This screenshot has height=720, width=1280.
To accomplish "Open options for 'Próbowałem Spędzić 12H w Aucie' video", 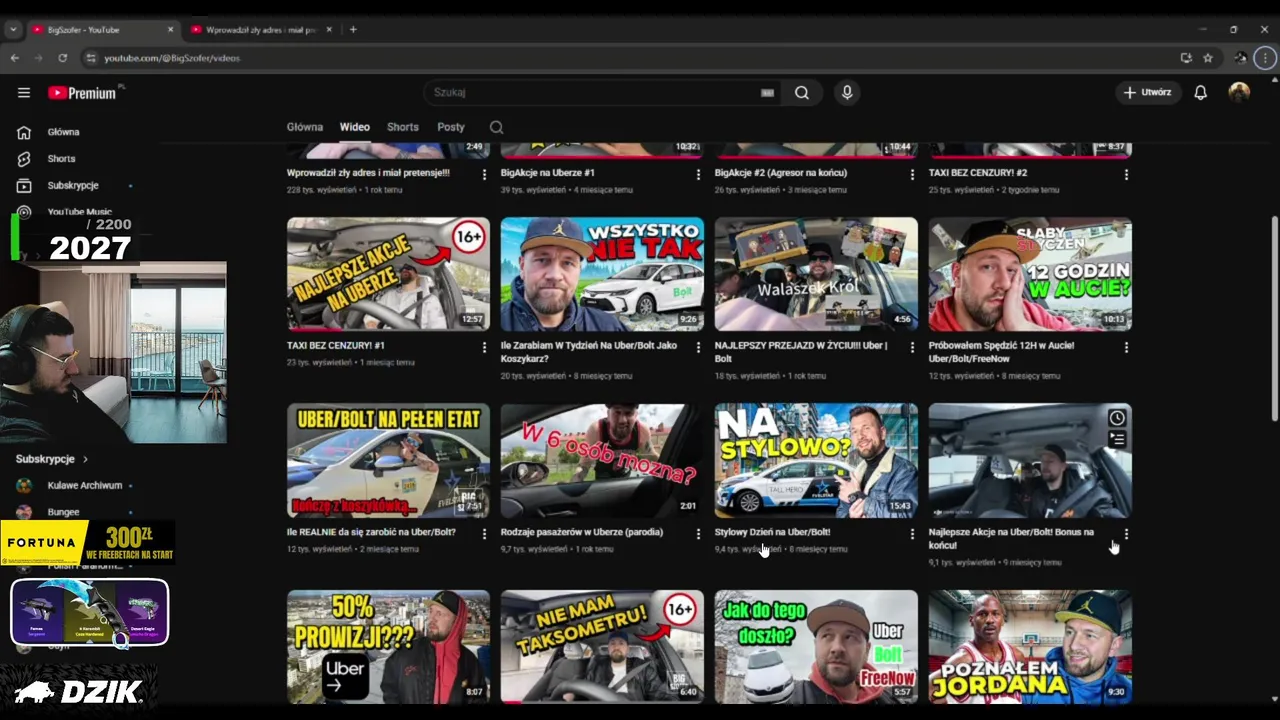I will coord(1126,347).
